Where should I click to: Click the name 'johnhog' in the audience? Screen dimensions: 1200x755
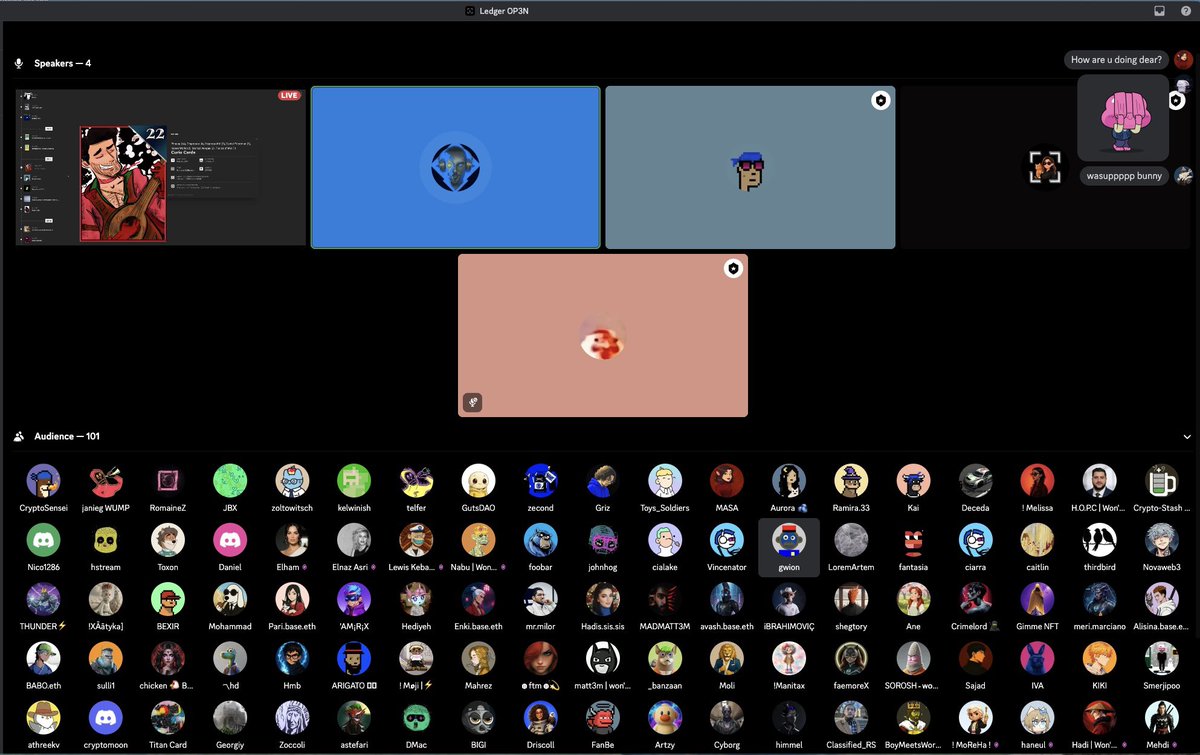pyautogui.click(x=602, y=567)
